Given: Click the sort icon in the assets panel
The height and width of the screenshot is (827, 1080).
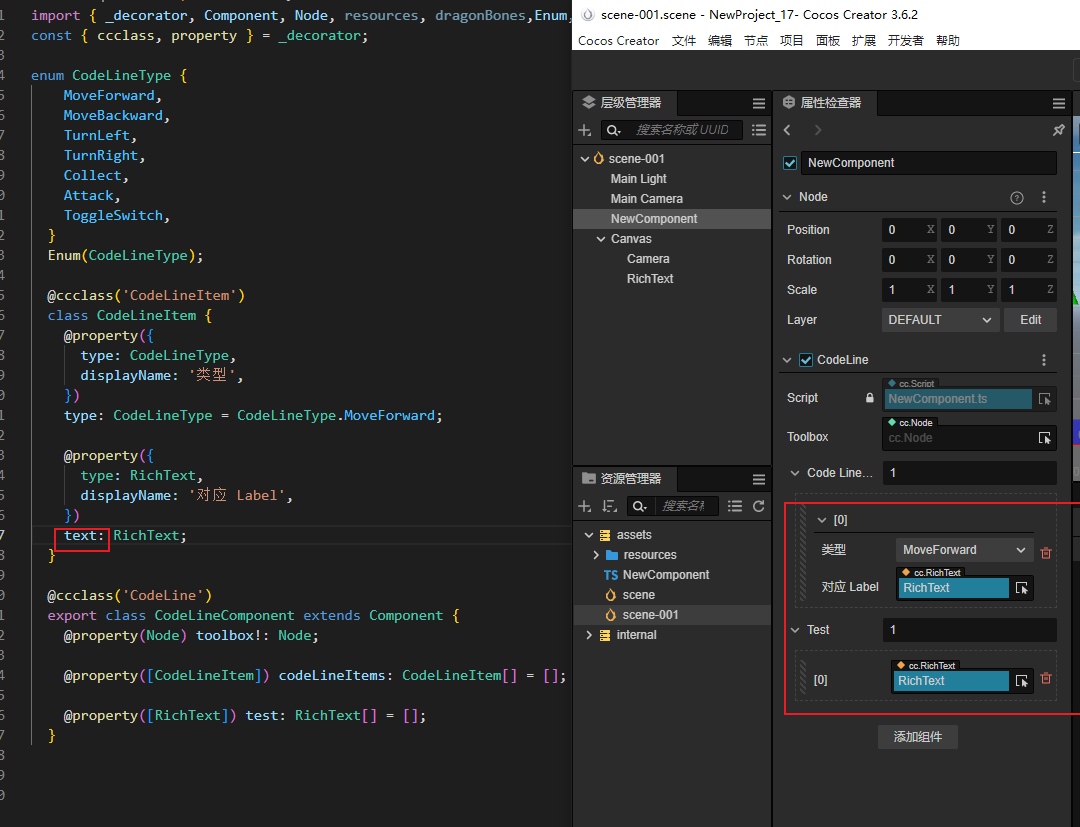Looking at the screenshot, I should click(x=609, y=506).
